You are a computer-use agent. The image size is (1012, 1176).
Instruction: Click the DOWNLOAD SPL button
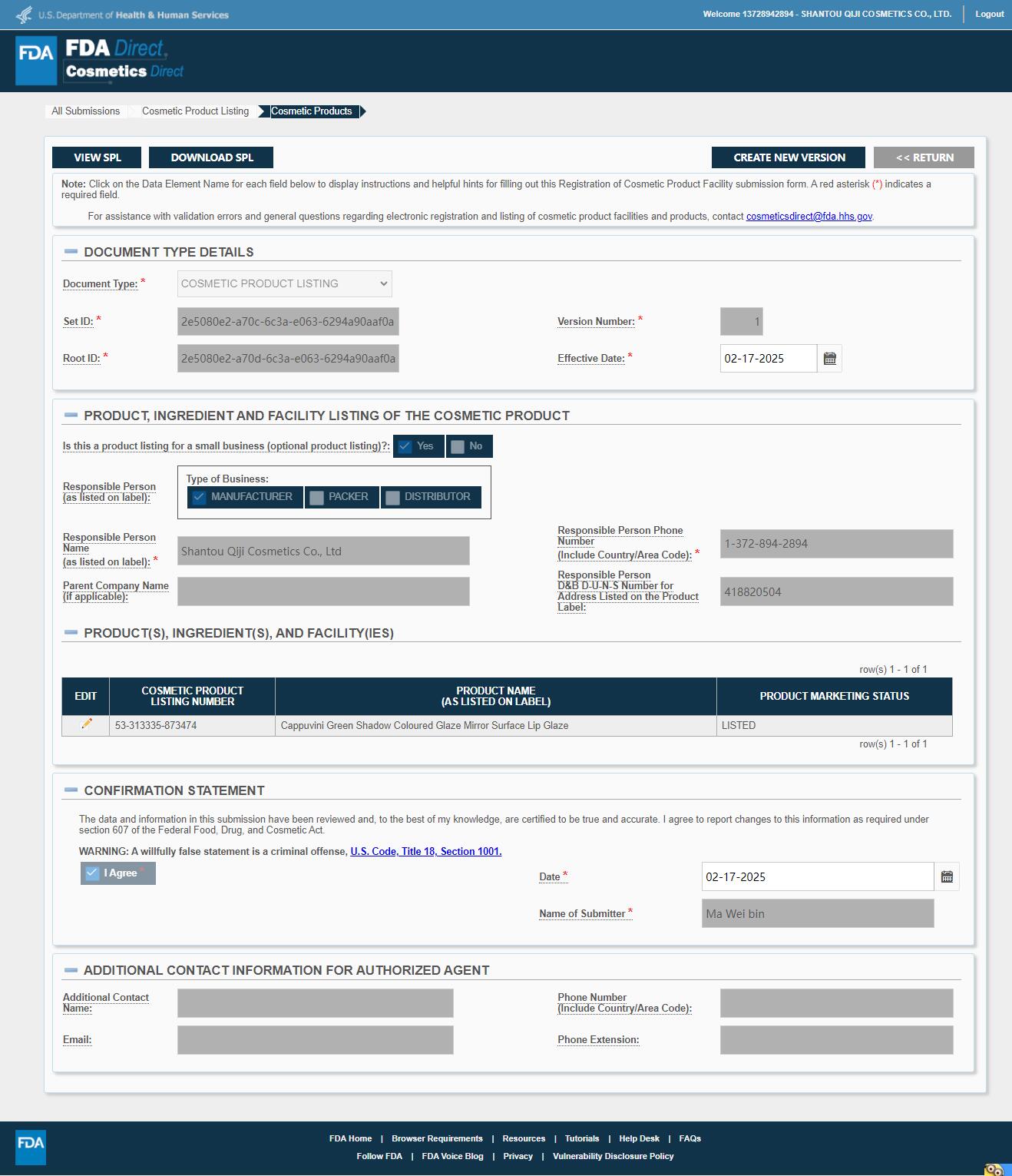[x=211, y=157]
